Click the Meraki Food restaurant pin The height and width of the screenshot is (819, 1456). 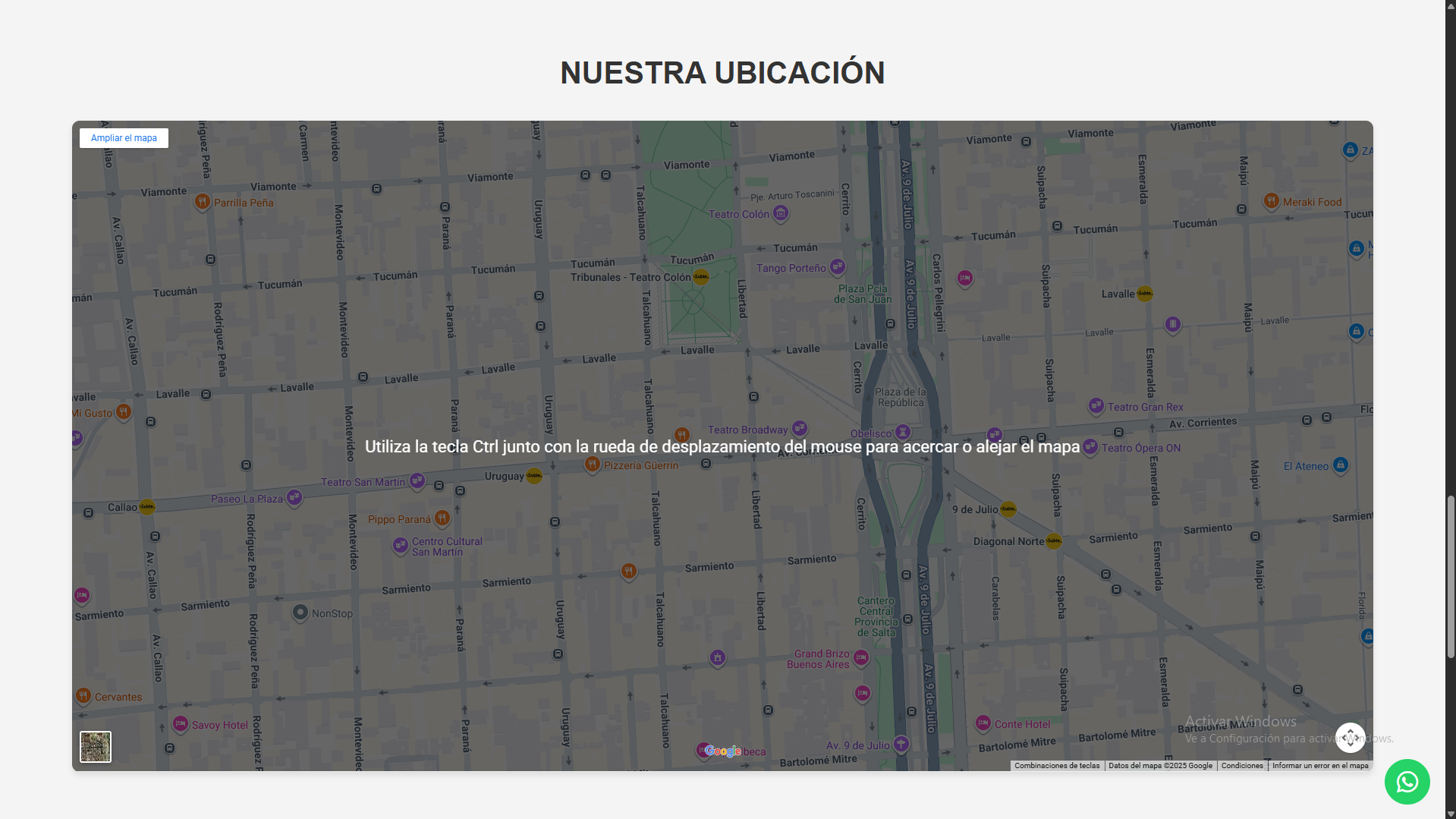point(1271,200)
